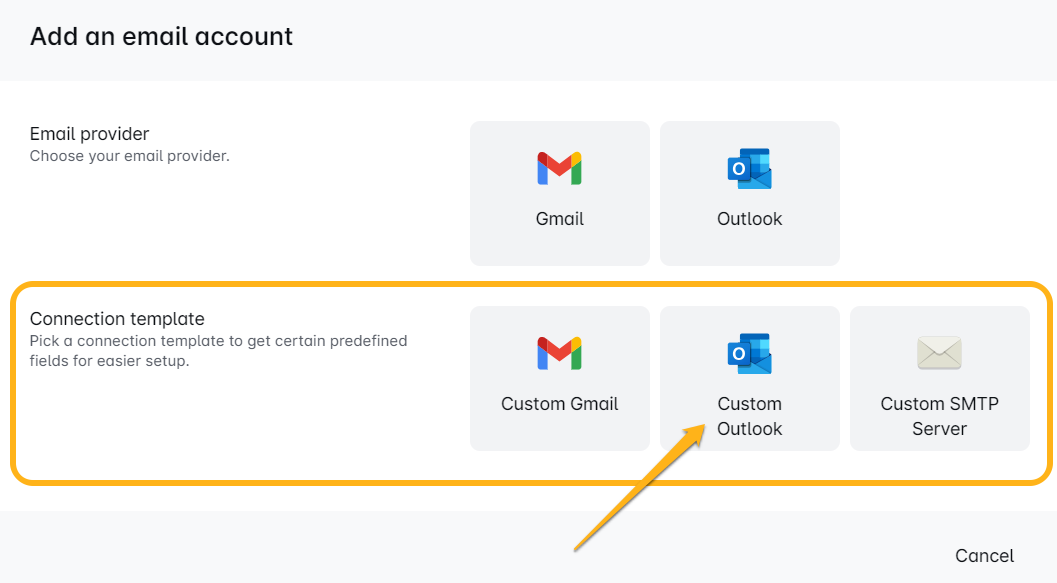Choose the "Custom Gmail" template label
This screenshot has height=583, width=1057.
click(x=559, y=404)
